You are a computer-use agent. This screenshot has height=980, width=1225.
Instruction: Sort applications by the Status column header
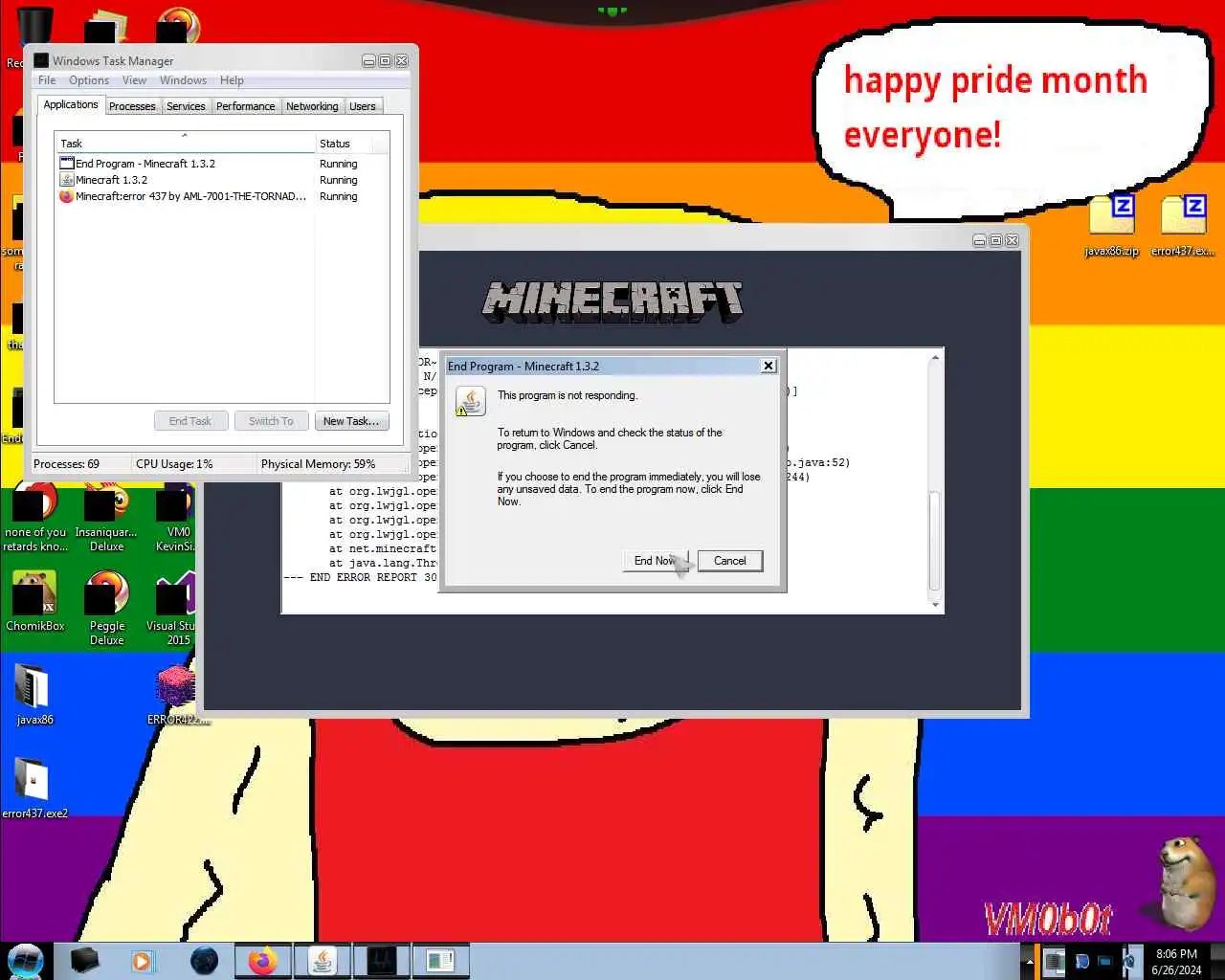point(343,144)
